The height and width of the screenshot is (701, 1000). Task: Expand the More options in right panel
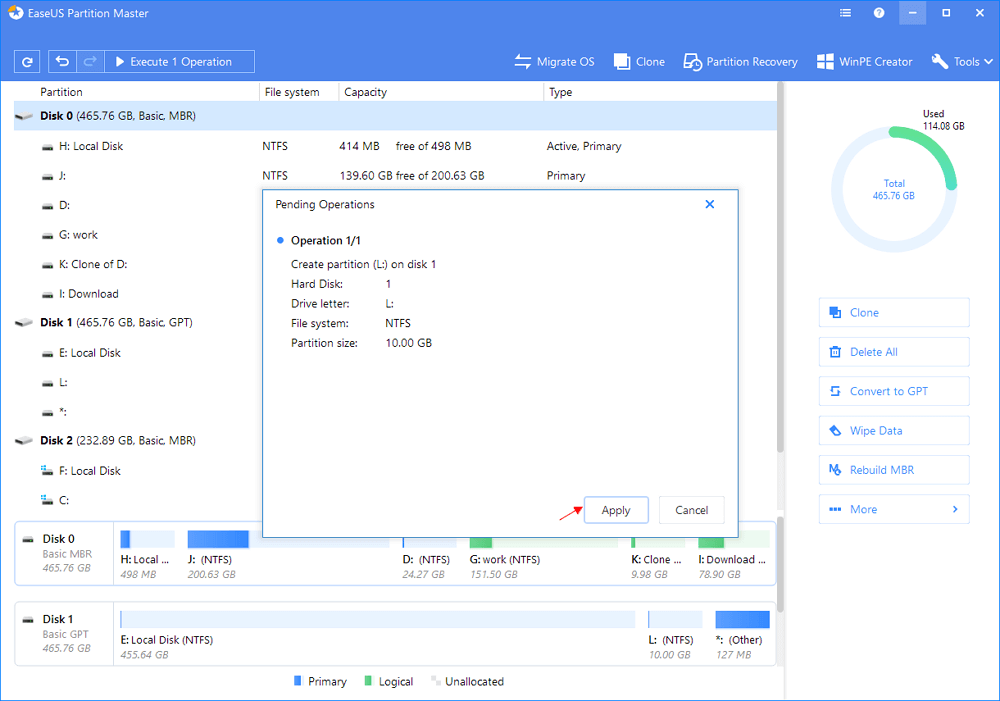[893, 509]
